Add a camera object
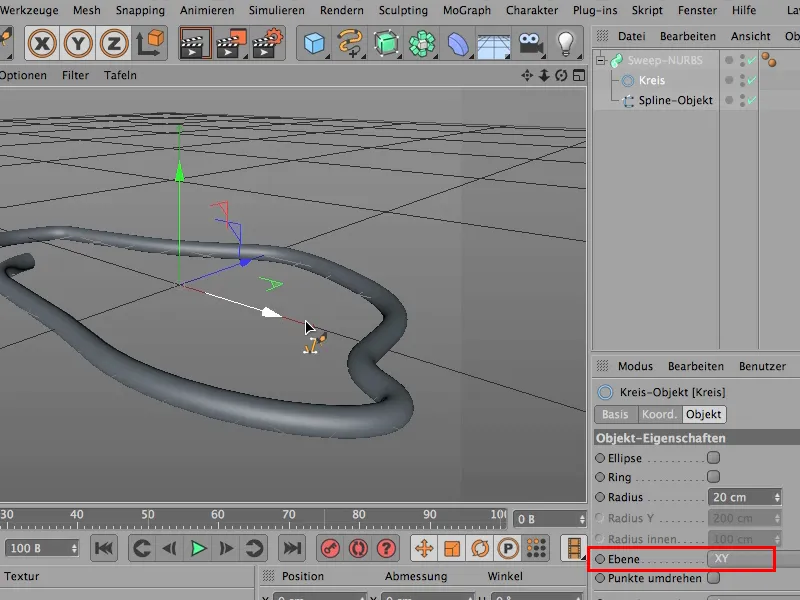The height and width of the screenshot is (600, 800). click(530, 44)
